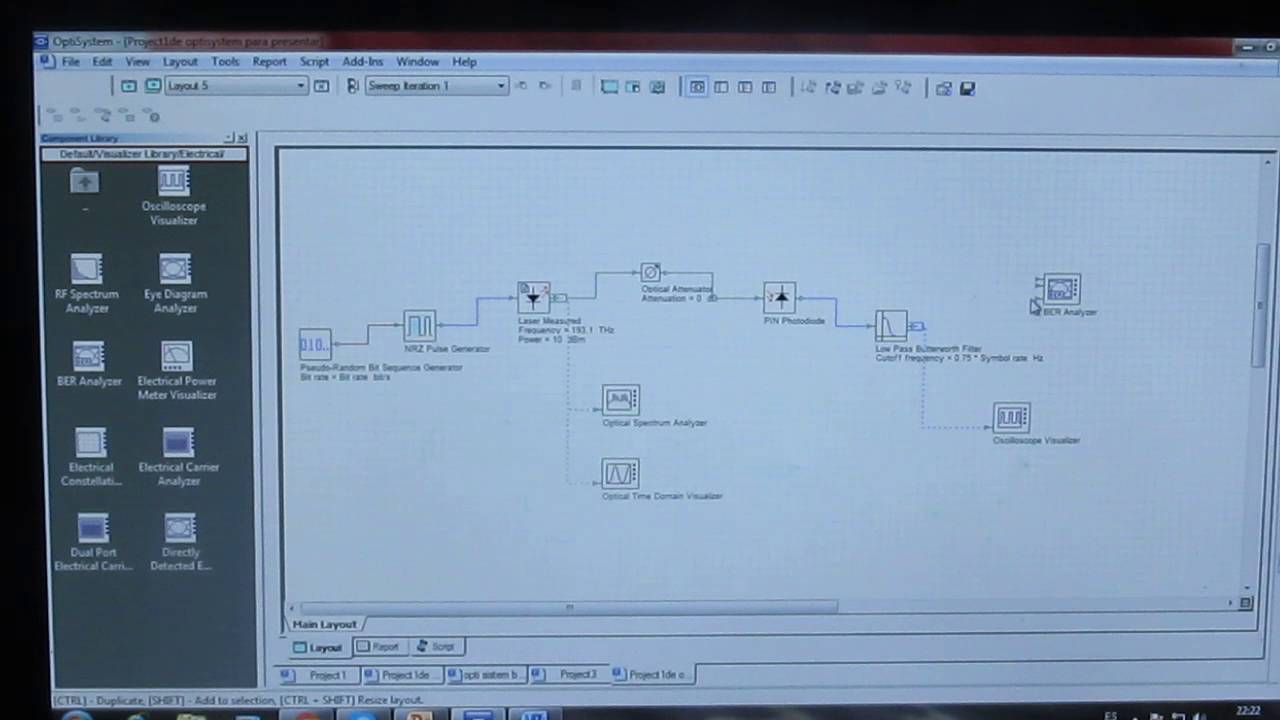Switch to the Main Layout tab
1280x720 pixels.
(x=324, y=624)
